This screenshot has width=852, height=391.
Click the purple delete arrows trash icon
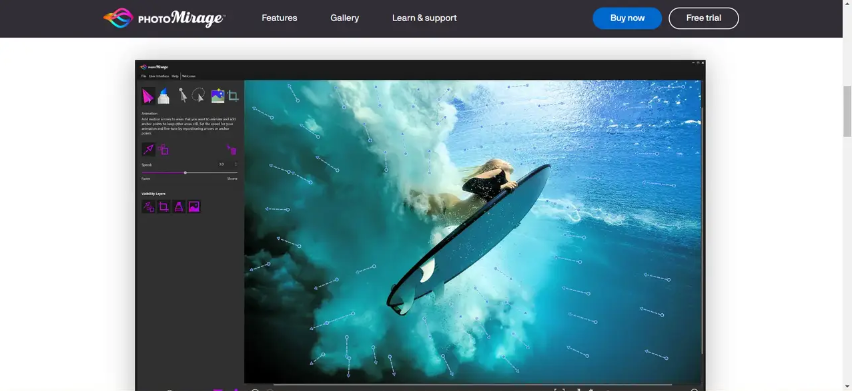coord(231,149)
